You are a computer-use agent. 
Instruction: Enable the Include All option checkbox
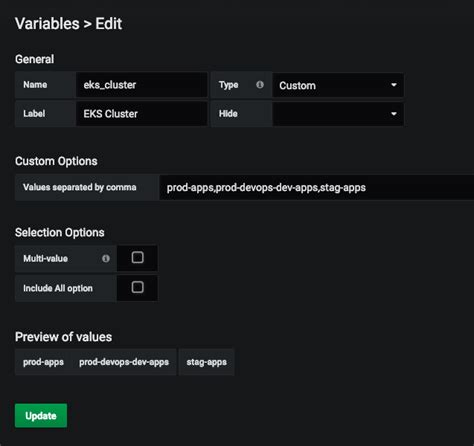click(137, 287)
